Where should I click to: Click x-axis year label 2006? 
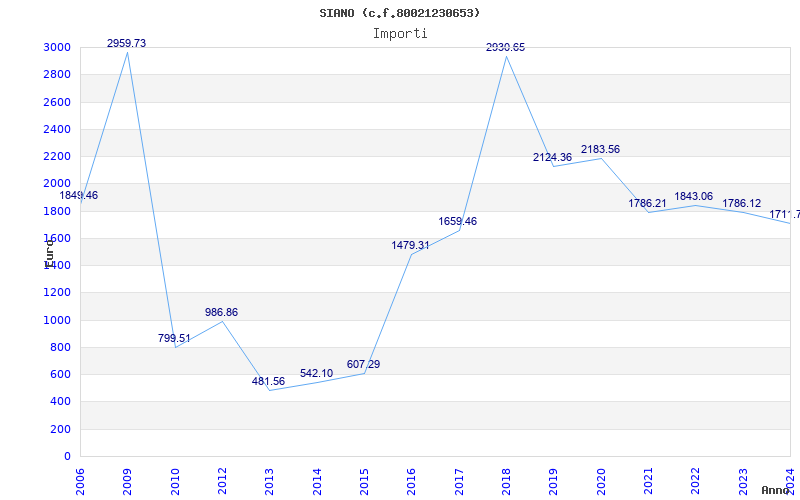tap(80, 482)
